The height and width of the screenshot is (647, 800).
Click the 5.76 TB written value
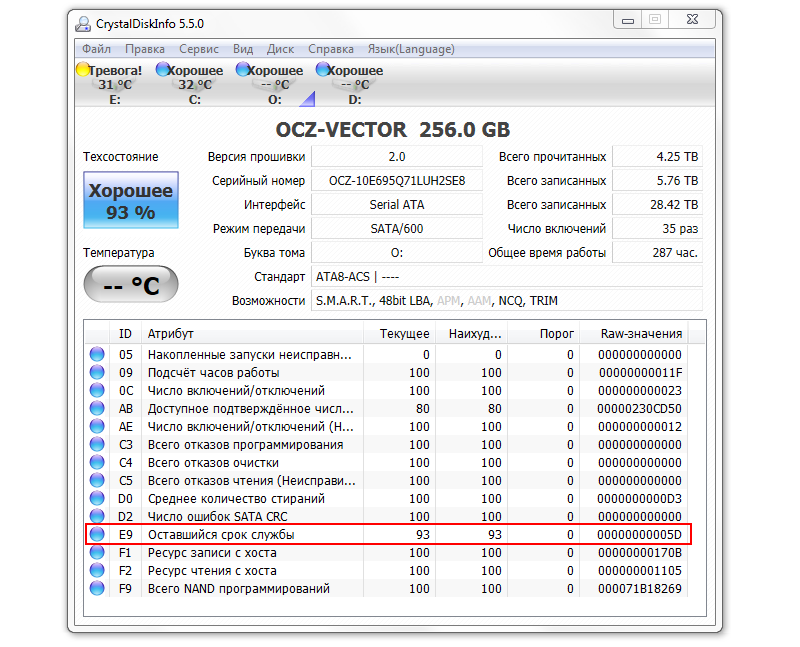tap(658, 181)
